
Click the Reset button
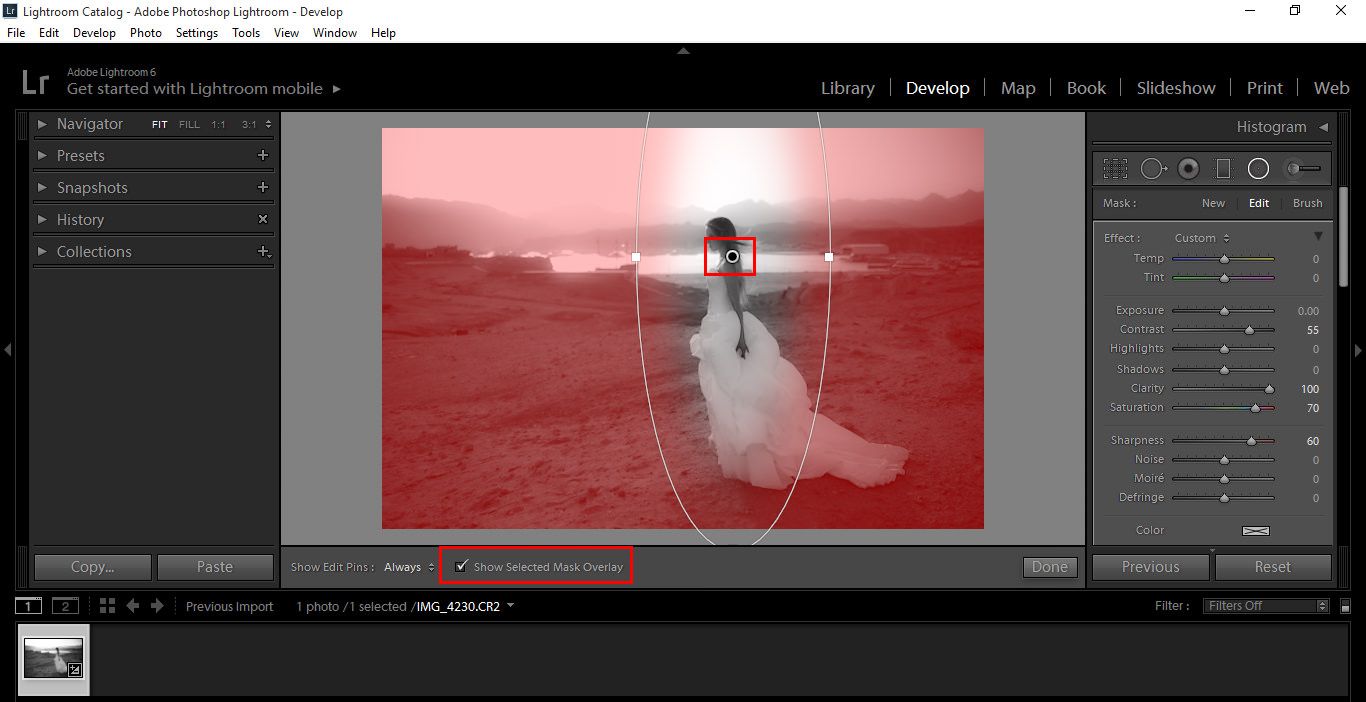[1273, 567]
